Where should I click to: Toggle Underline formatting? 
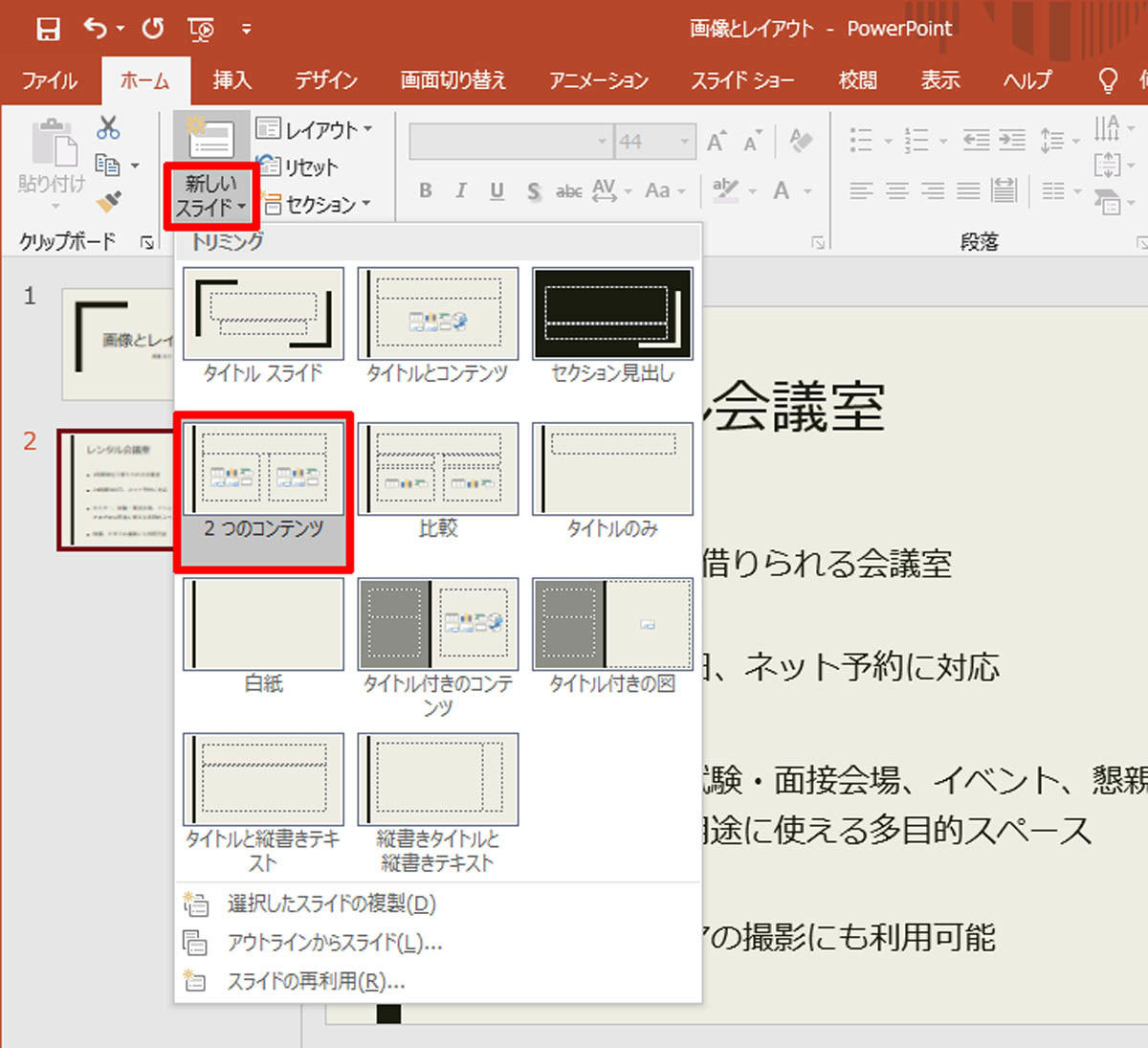point(497,190)
